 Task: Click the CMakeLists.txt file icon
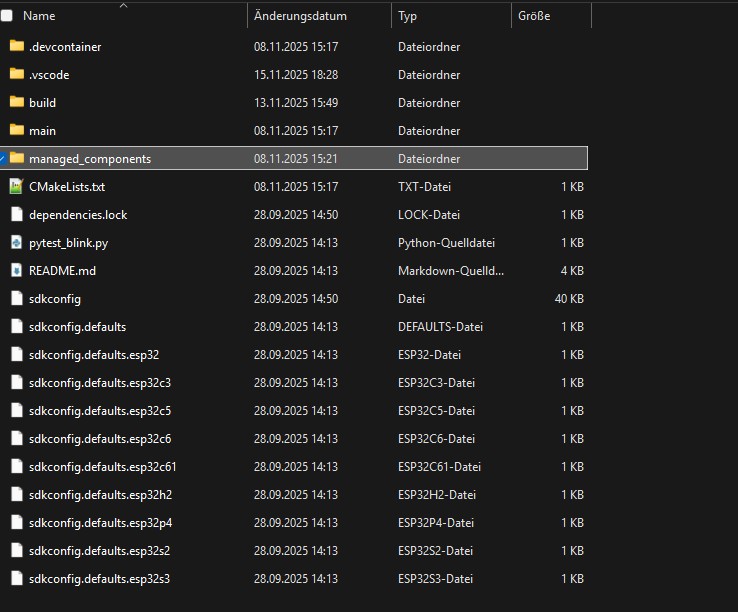coord(16,186)
